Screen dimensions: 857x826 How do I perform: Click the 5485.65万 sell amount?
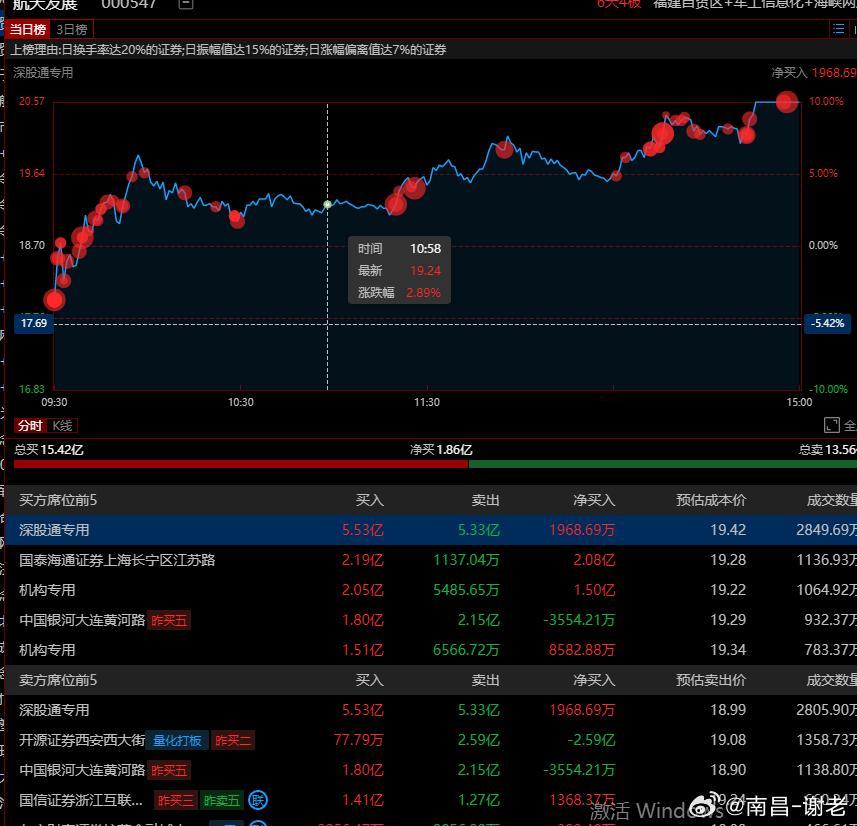[466, 590]
